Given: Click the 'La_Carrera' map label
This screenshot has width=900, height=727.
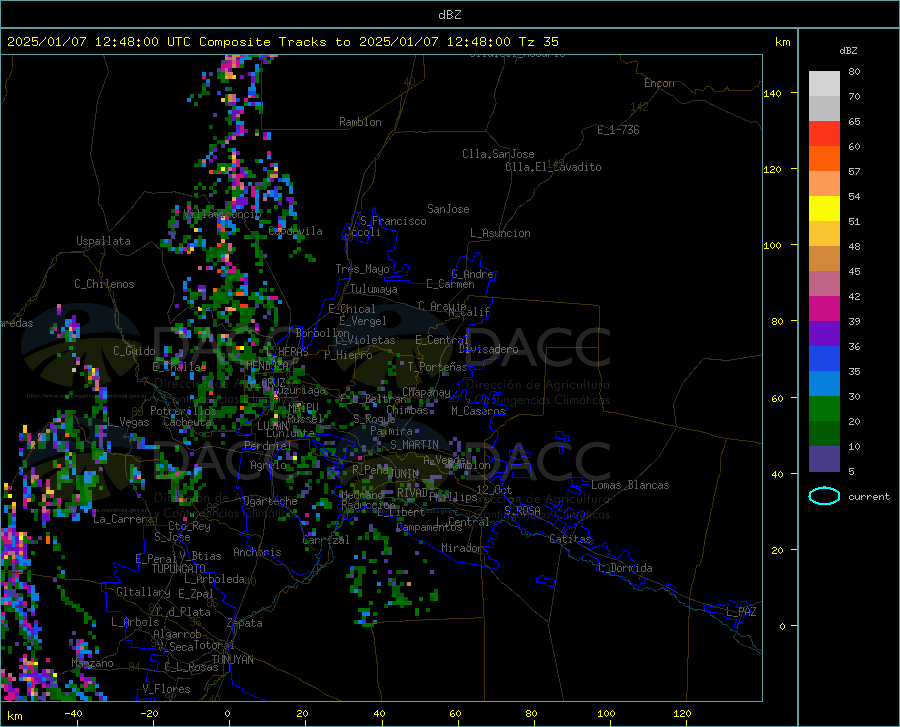Looking at the screenshot, I should tap(123, 519).
